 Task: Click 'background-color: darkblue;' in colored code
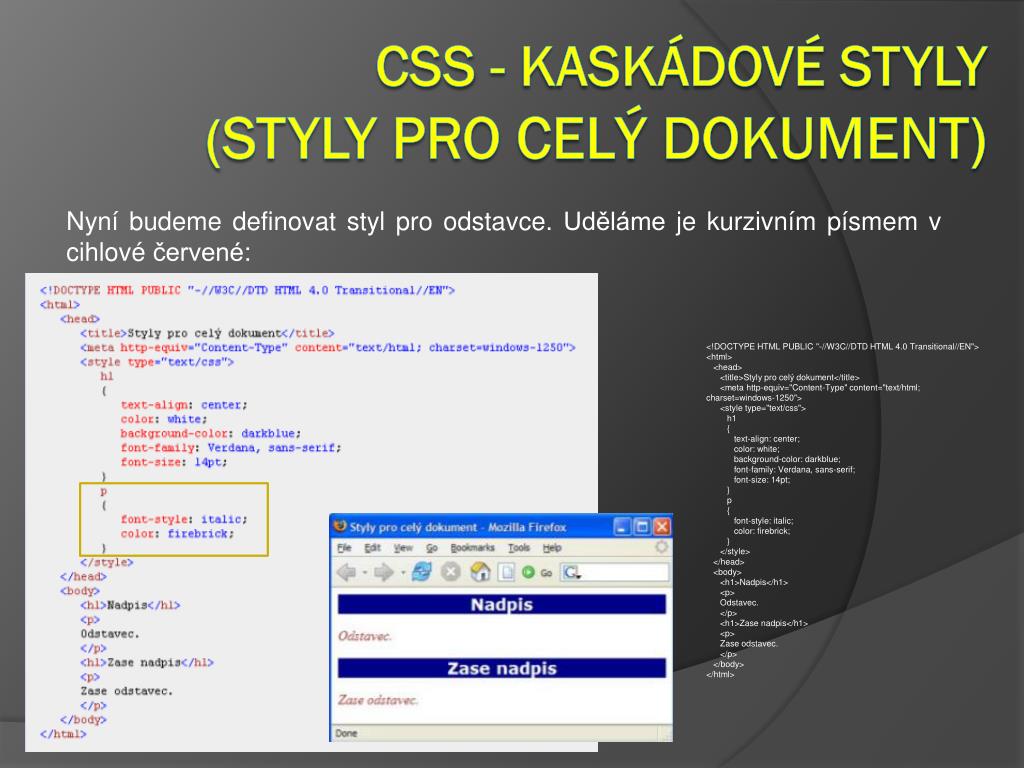(210, 434)
